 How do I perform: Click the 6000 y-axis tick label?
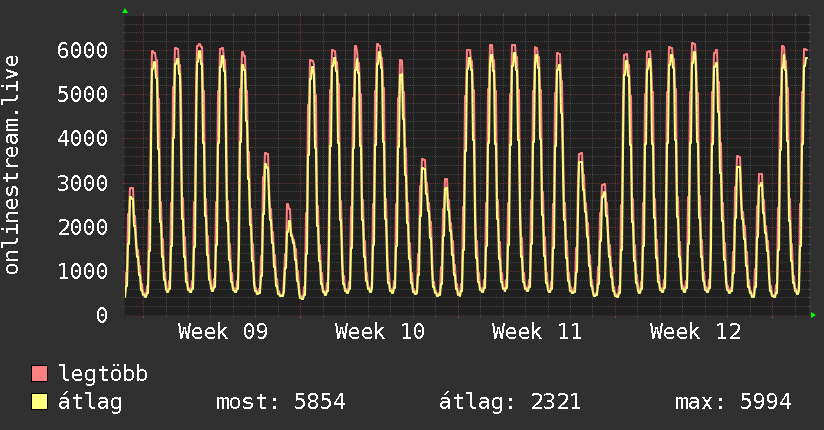click(83, 50)
